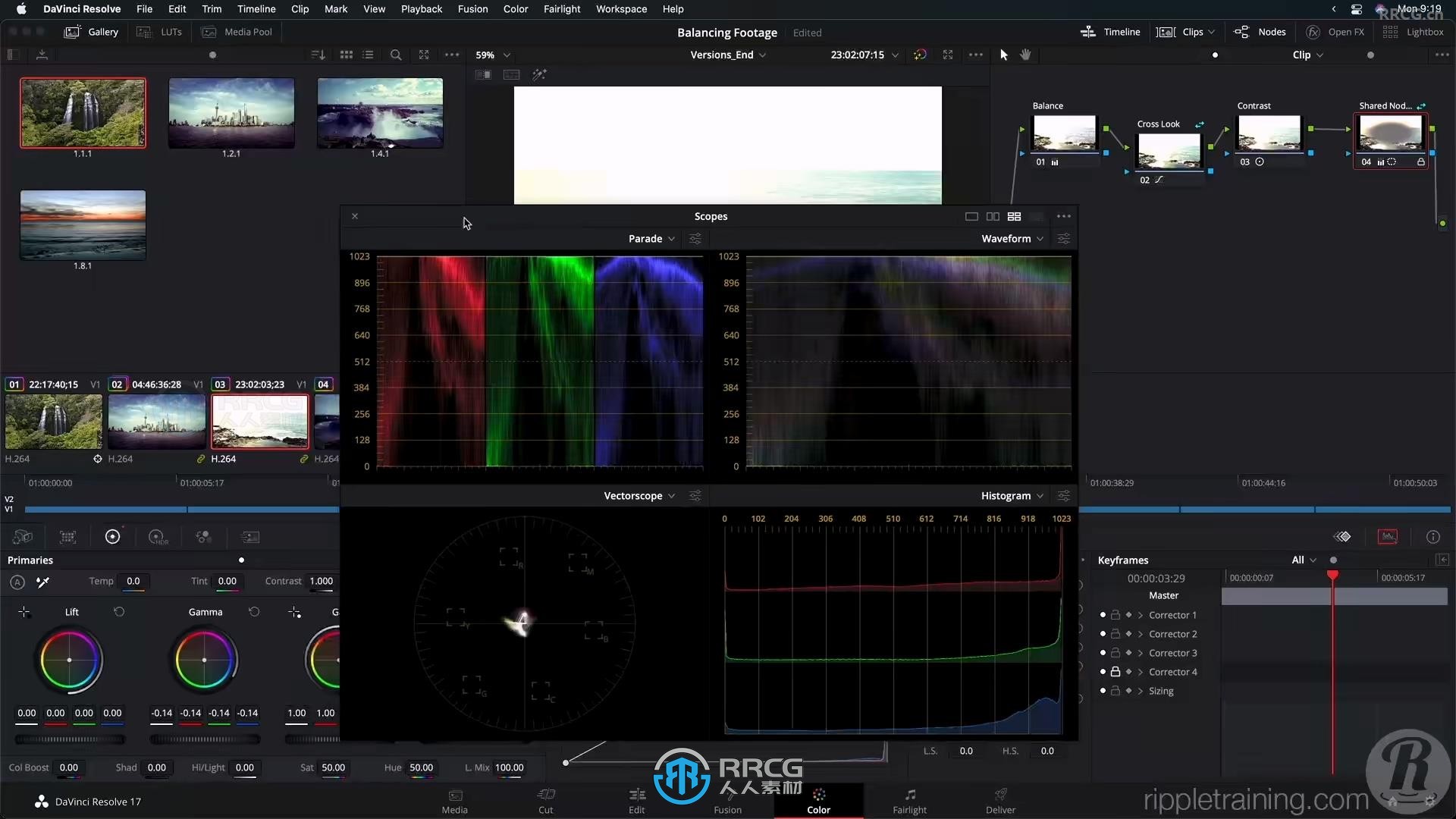1456x819 pixels.
Task: Open the Playback menu
Action: [421, 9]
